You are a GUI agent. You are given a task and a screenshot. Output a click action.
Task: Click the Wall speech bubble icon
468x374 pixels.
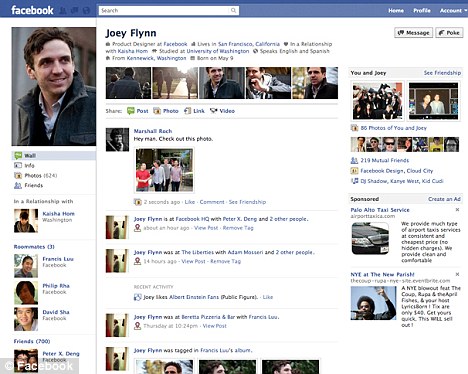[18, 155]
